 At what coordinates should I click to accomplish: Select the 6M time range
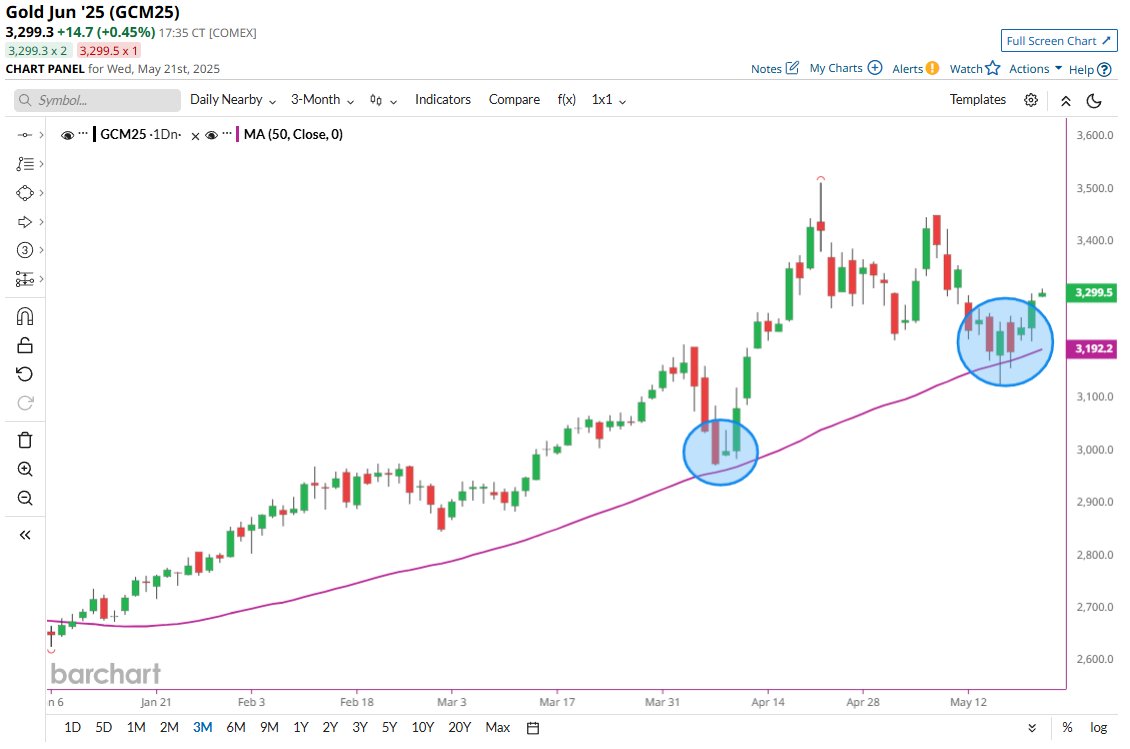(236, 727)
